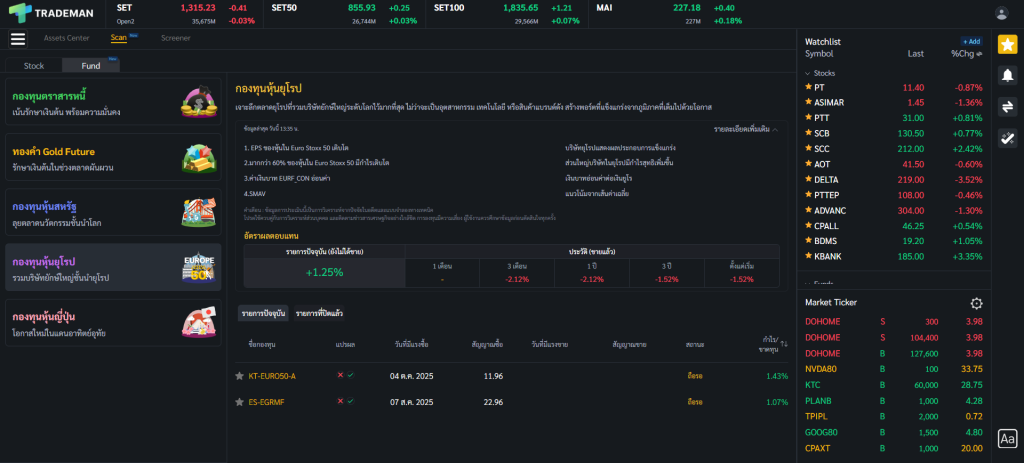Select the Gold Future fund card
The height and width of the screenshot is (463, 1024).
tap(112, 158)
